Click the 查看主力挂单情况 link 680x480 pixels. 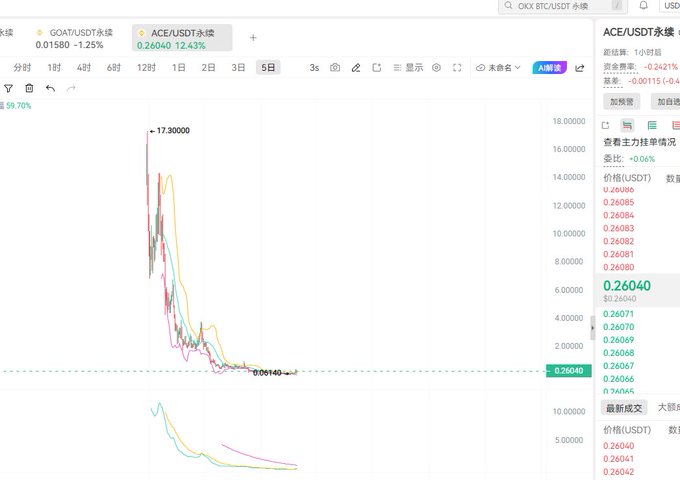point(640,142)
